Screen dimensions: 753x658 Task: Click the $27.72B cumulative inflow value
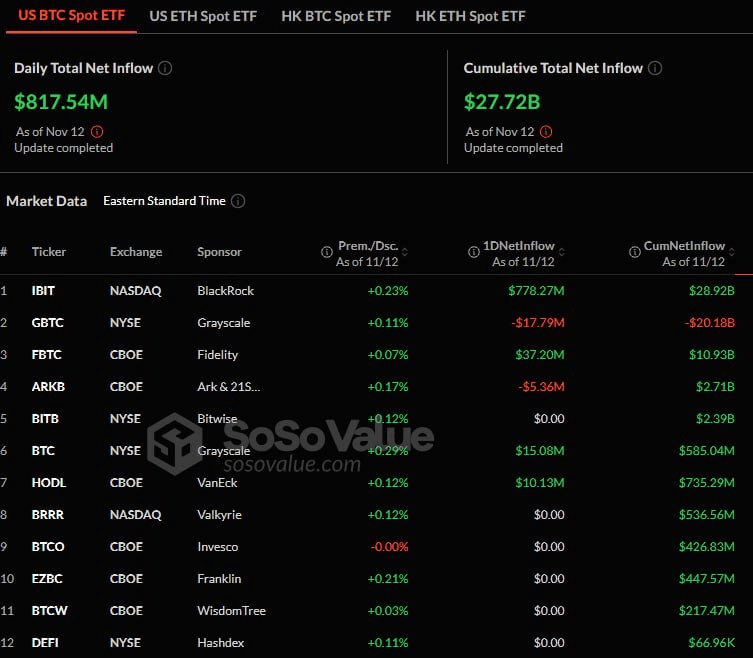(x=502, y=102)
